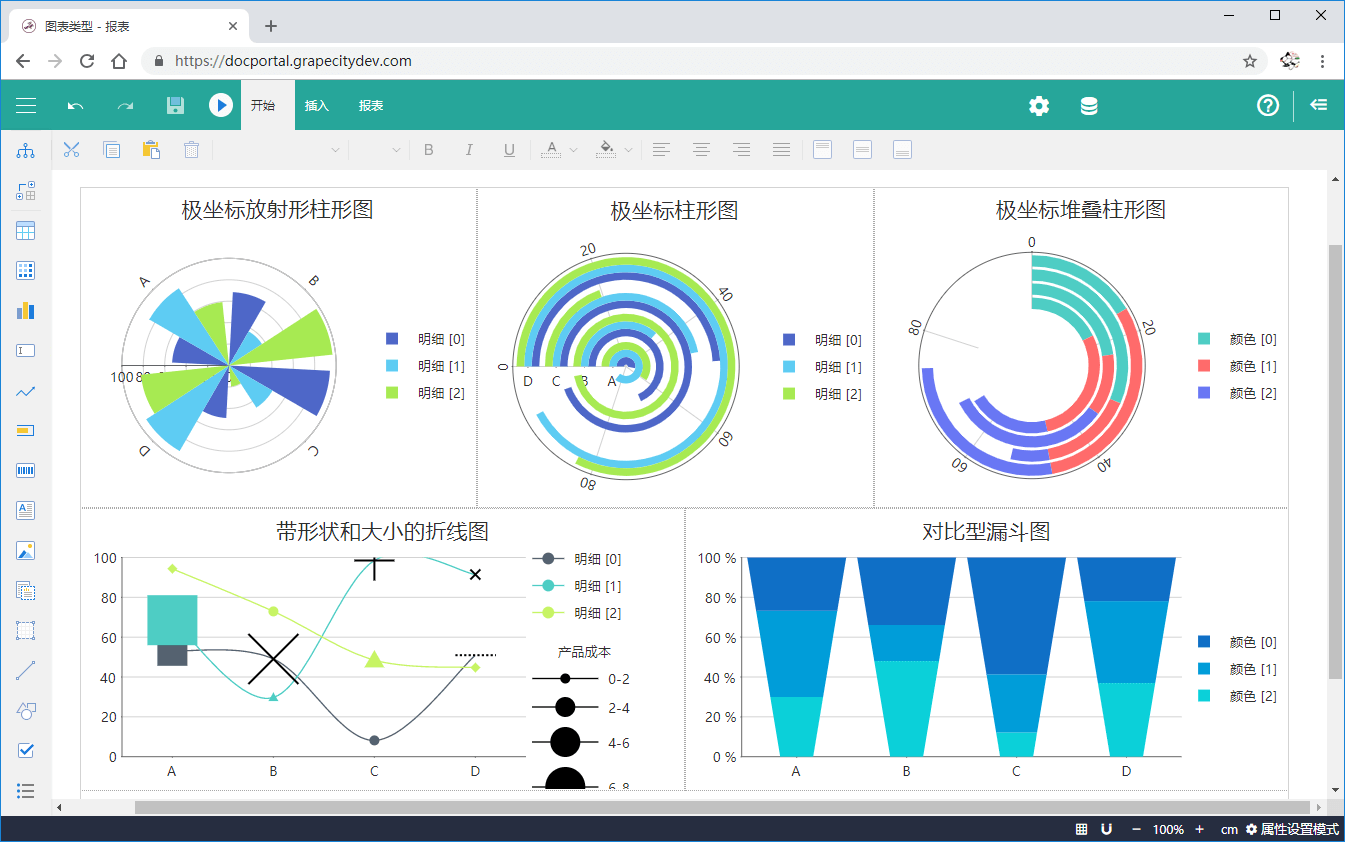This screenshot has height=842, width=1345.
Task: Click the horizontal scrollbar thumb
Action: pos(722,807)
